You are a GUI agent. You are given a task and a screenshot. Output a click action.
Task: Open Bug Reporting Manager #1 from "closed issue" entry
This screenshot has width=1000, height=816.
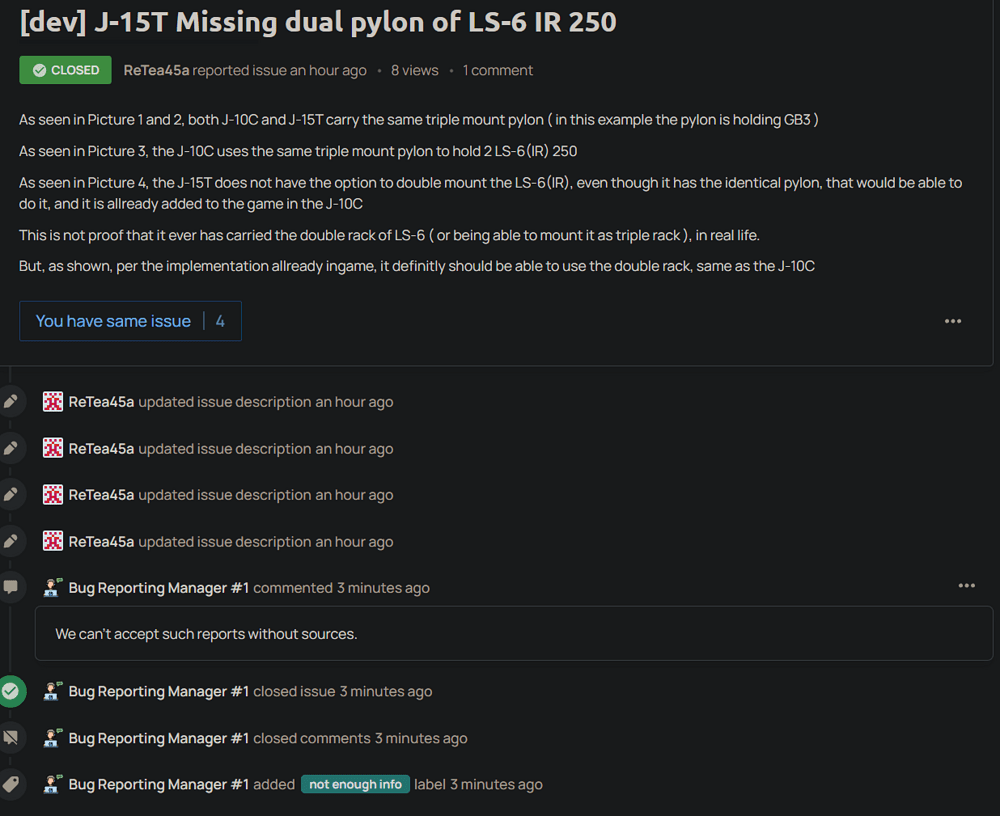pyautogui.click(x=158, y=691)
